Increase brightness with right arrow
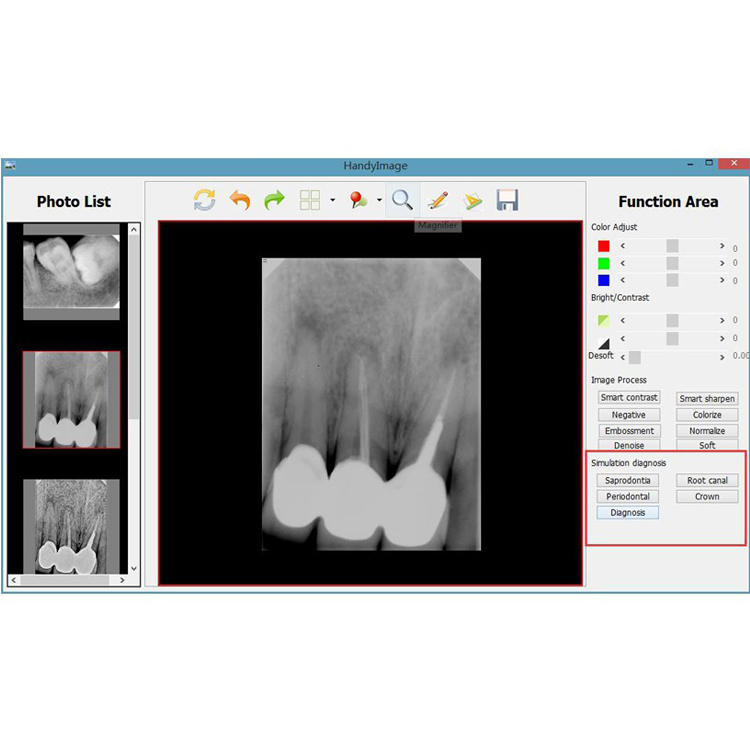The image size is (750, 750). [722, 320]
